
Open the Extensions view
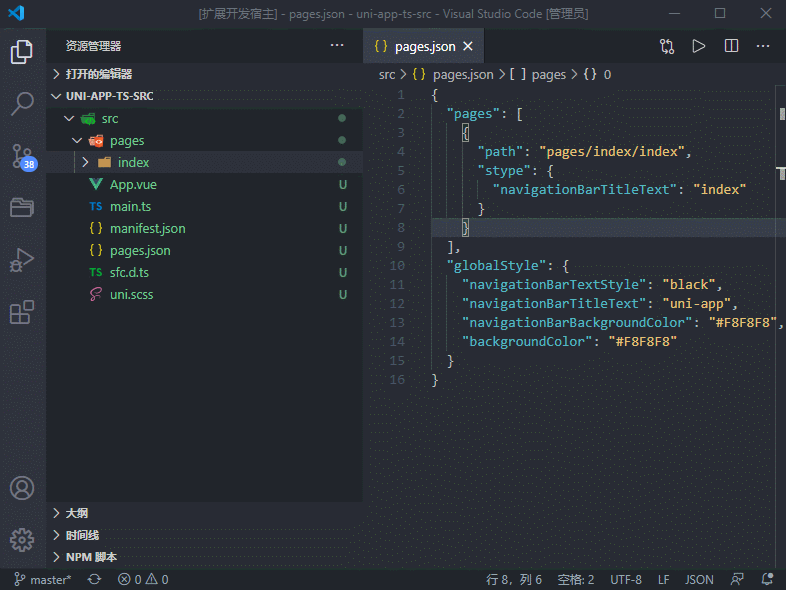(x=22, y=312)
